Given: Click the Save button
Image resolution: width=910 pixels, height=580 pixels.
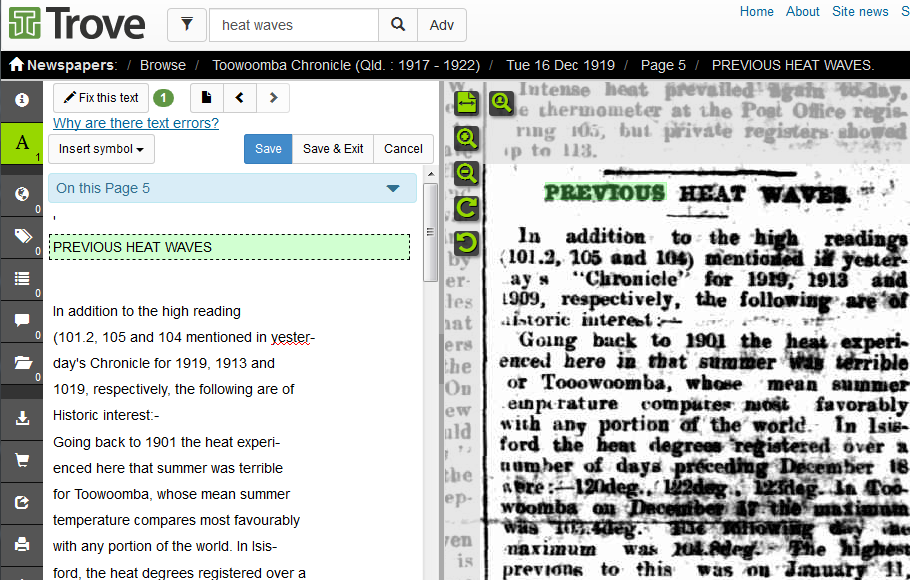Looking at the screenshot, I should click(x=268, y=149).
